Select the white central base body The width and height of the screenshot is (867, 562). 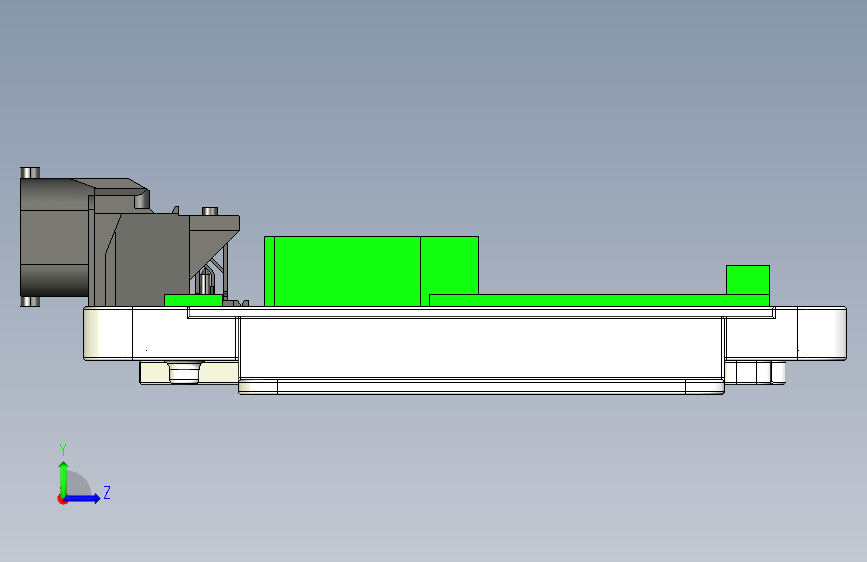point(480,347)
